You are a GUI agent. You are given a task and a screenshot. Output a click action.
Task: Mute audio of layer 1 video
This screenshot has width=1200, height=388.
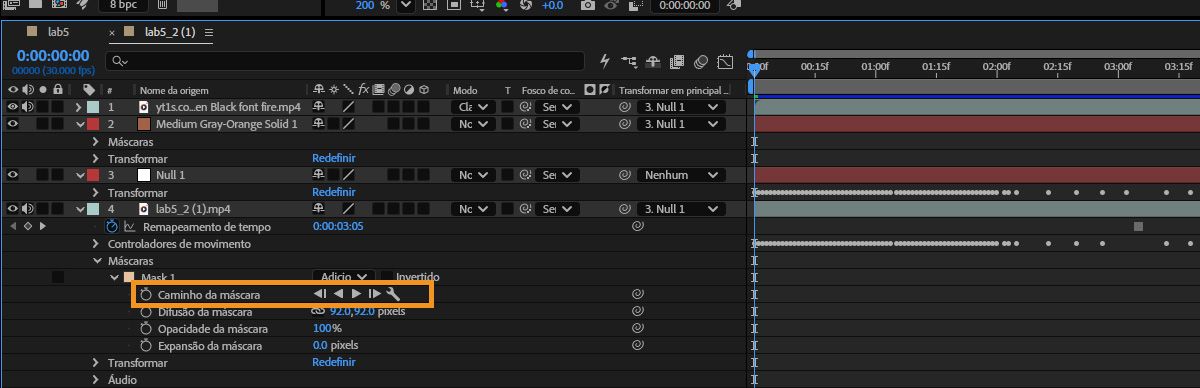coord(28,107)
